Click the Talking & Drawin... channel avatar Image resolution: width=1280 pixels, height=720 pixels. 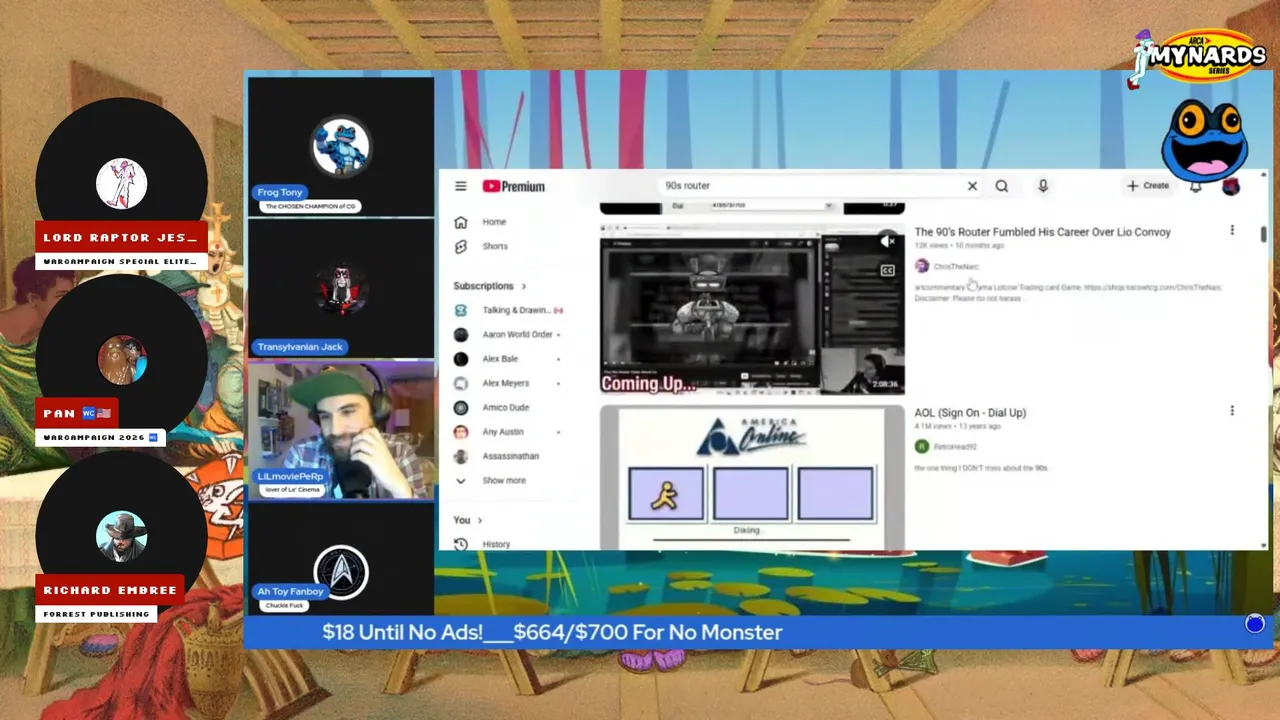tap(460, 310)
